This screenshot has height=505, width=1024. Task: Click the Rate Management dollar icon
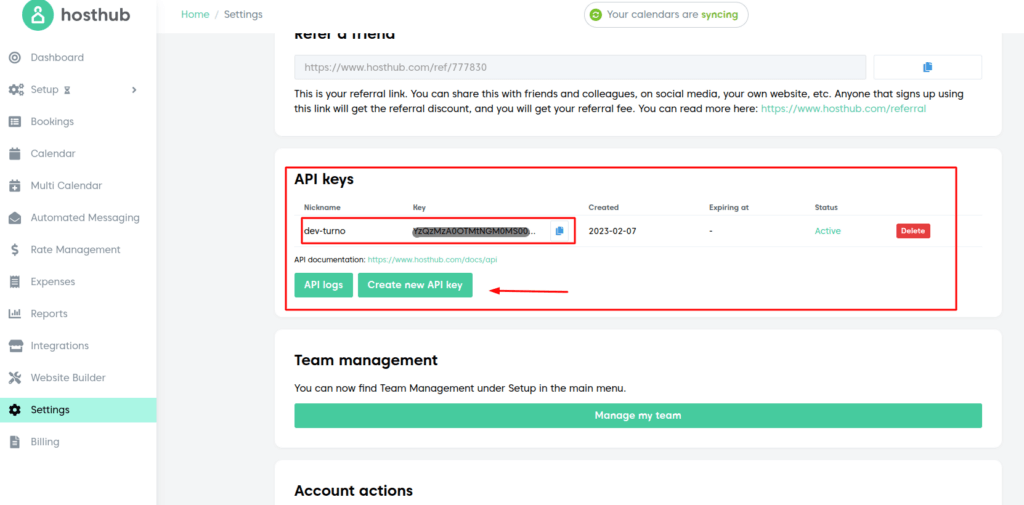(14, 250)
